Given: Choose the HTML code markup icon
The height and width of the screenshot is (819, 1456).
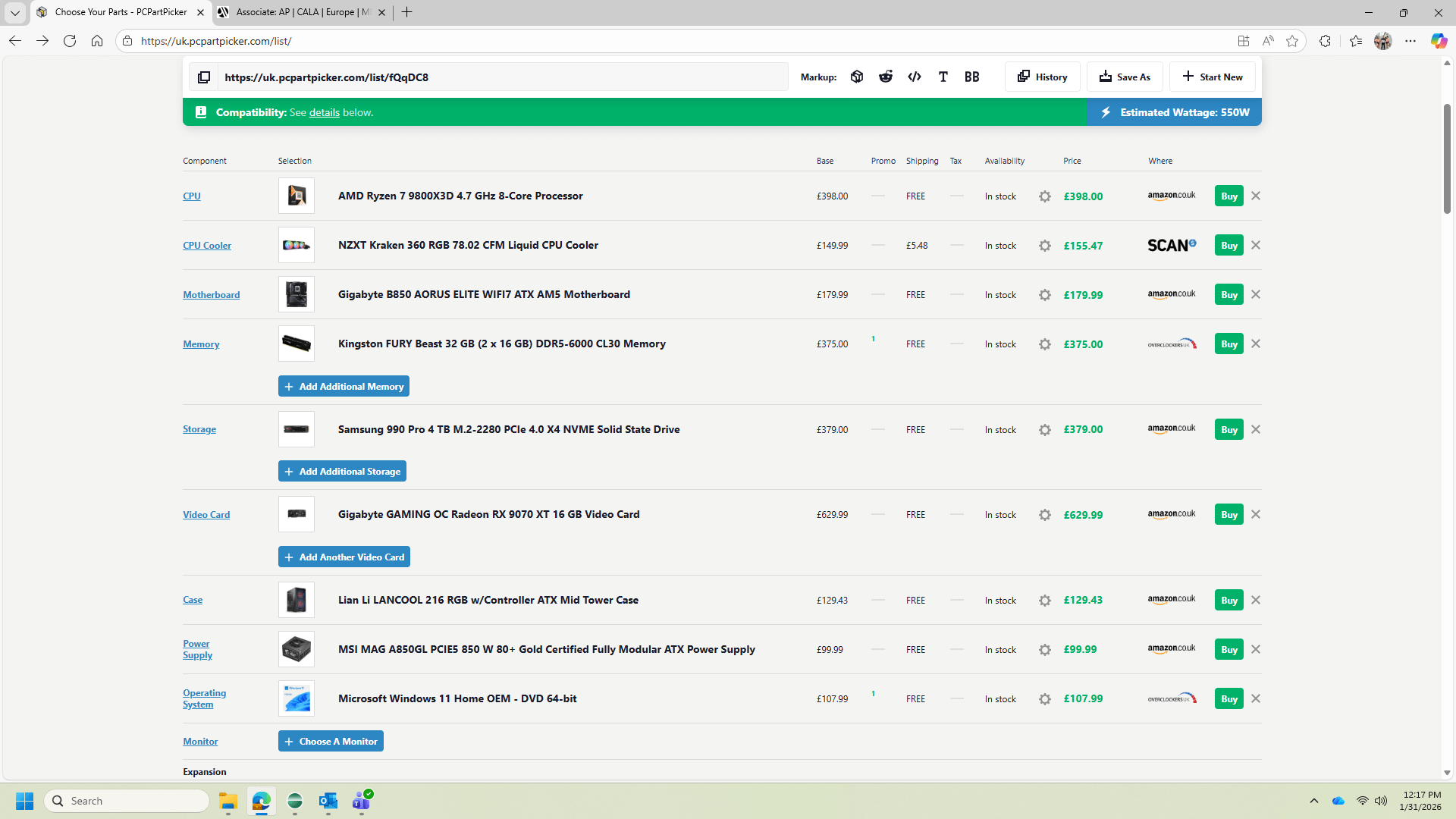Looking at the screenshot, I should click(915, 77).
